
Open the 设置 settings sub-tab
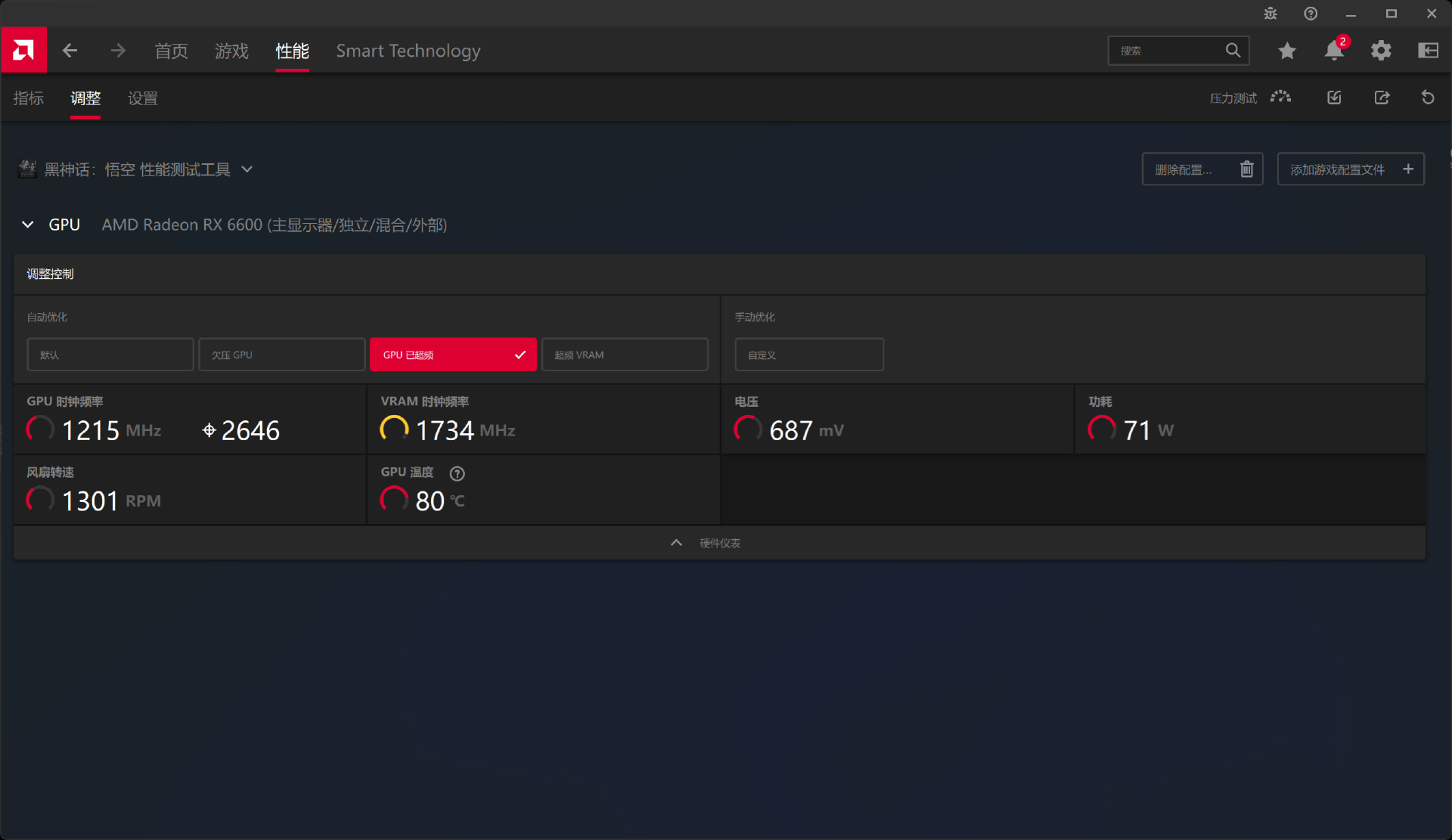(x=143, y=98)
